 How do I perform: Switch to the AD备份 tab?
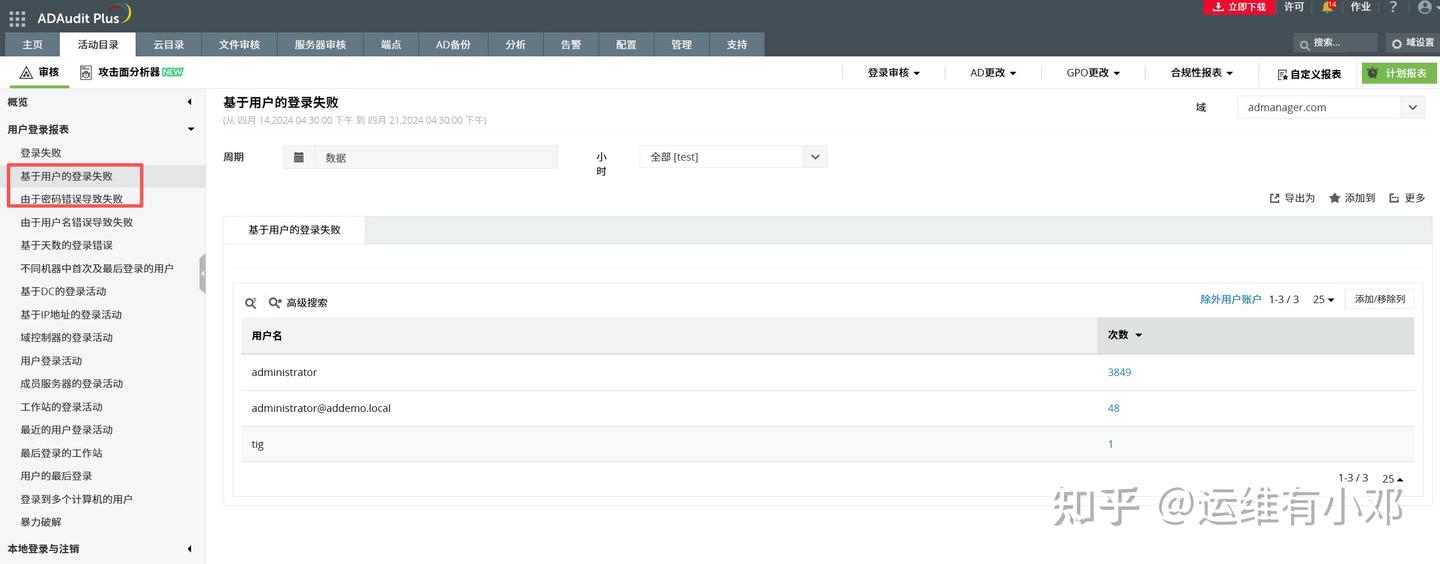pos(453,44)
